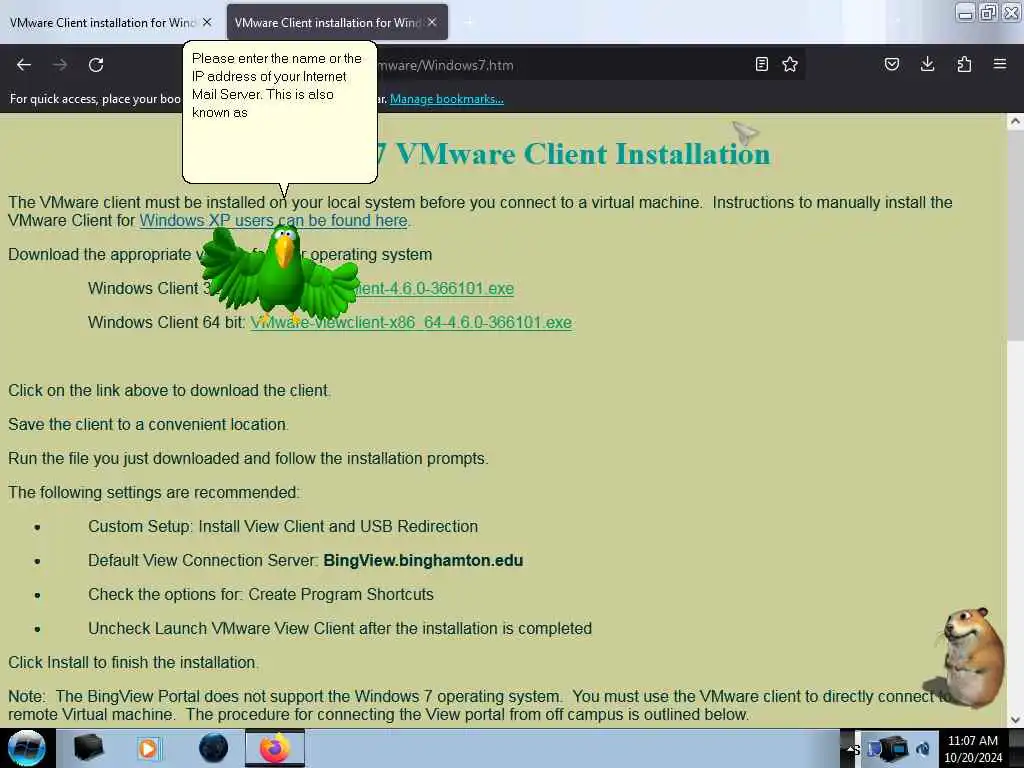Image resolution: width=1024 pixels, height=768 pixels.
Task: Click the VMware Client Installation heading
Action: point(573,154)
